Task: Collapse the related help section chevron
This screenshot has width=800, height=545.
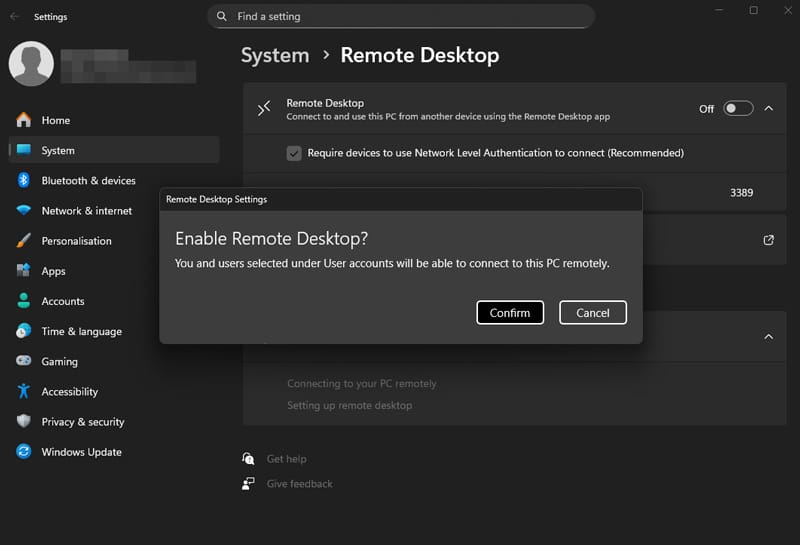Action: (768, 337)
